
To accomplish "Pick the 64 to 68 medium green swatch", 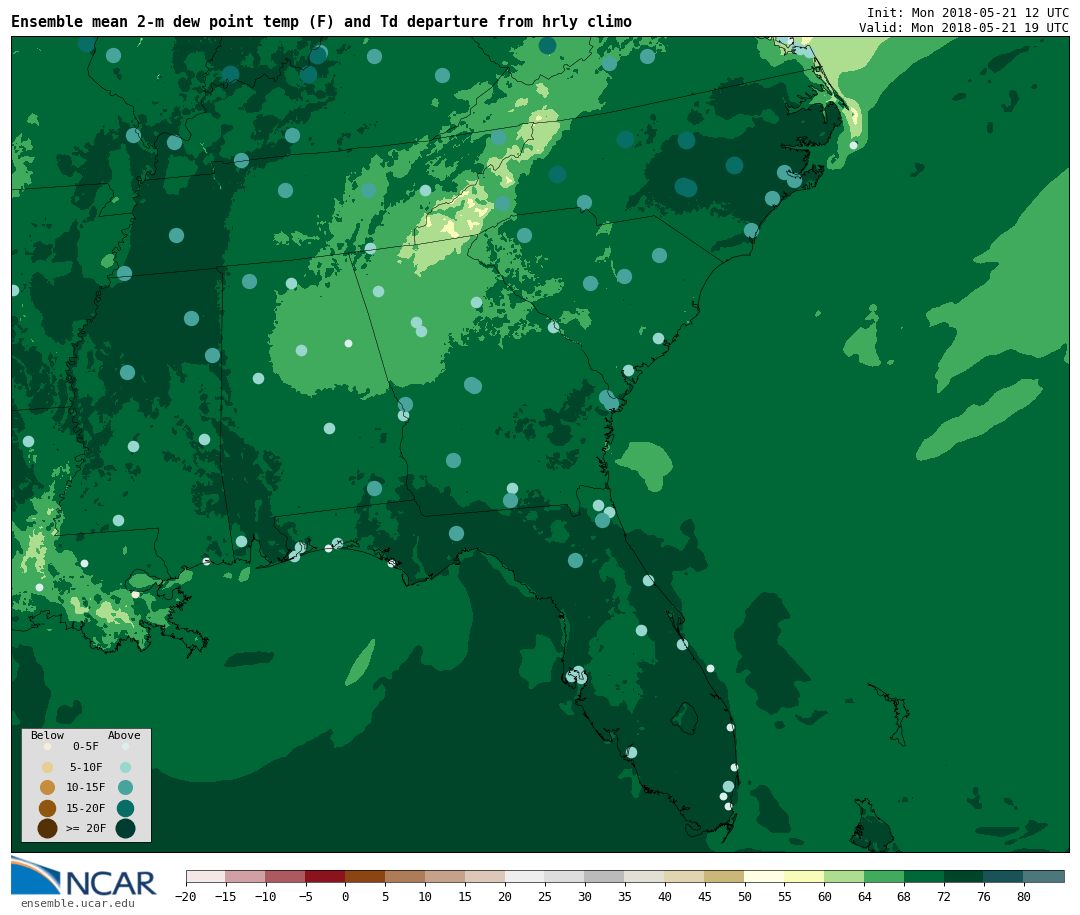I will (884, 876).
